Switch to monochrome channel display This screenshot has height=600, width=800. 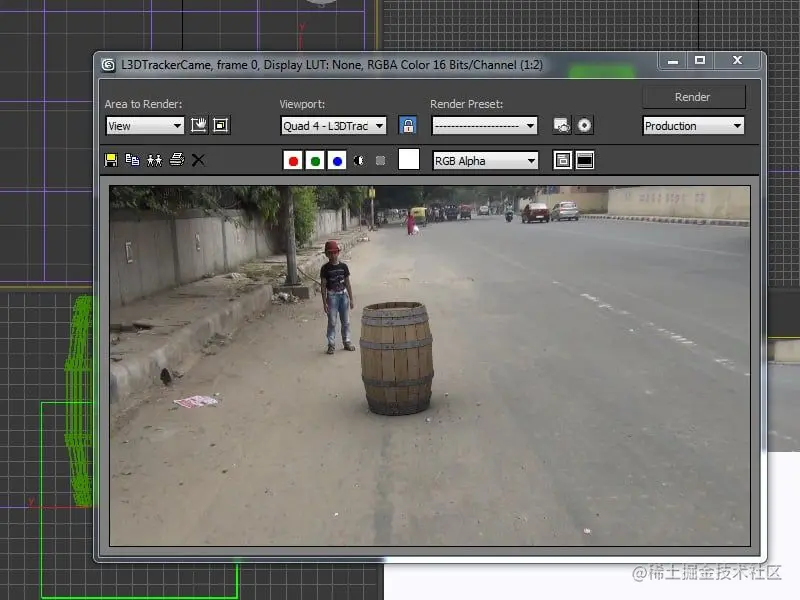coord(357,159)
